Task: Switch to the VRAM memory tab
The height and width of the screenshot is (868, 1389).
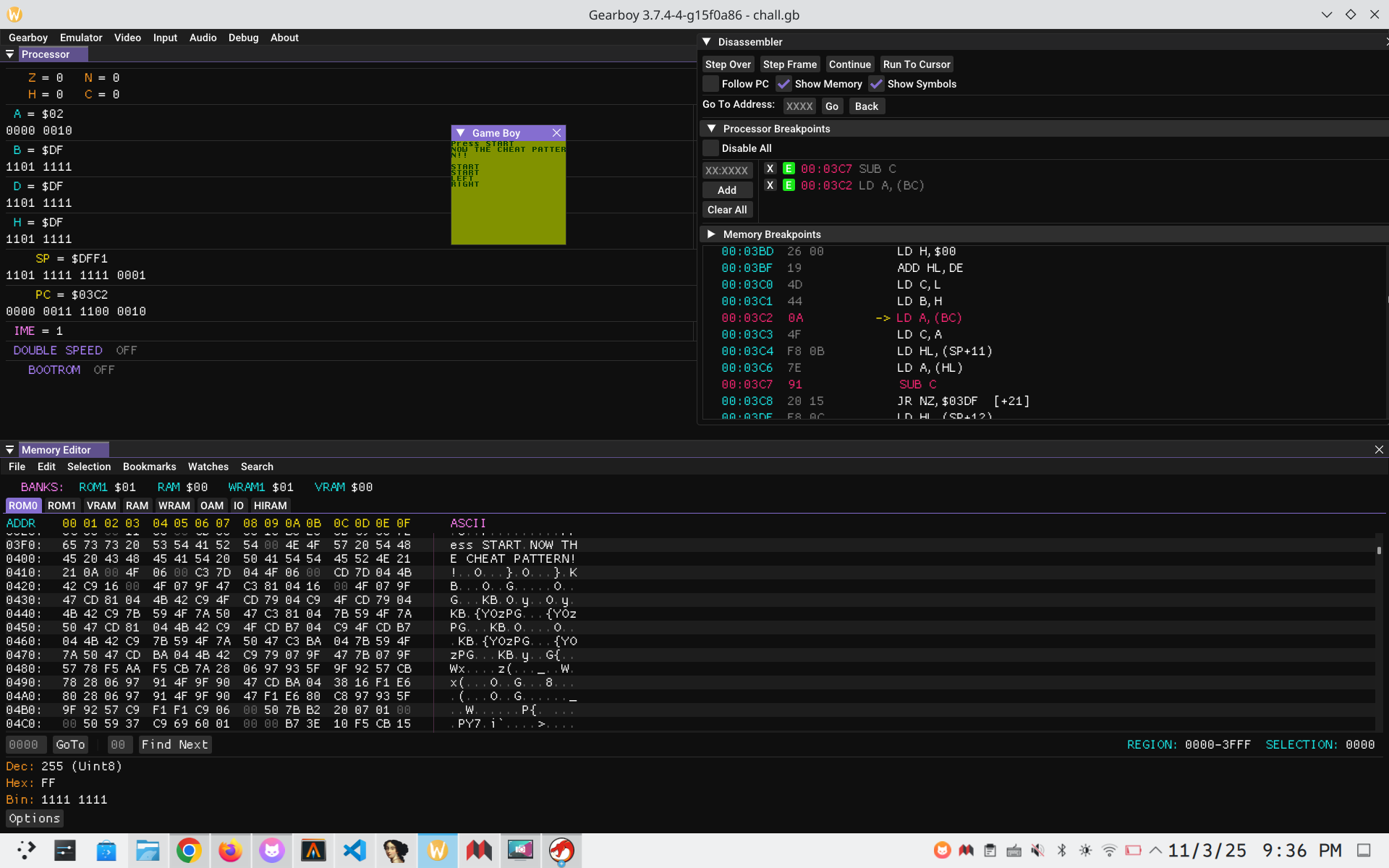Action: click(101, 506)
